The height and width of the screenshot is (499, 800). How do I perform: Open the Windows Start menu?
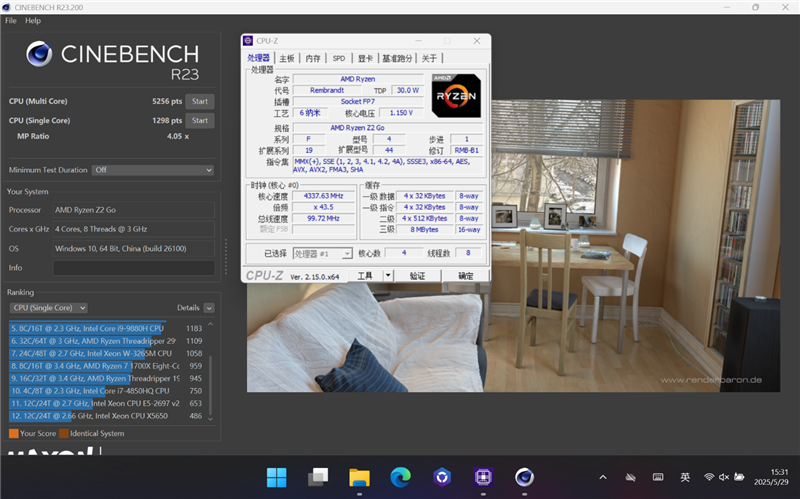pos(277,478)
